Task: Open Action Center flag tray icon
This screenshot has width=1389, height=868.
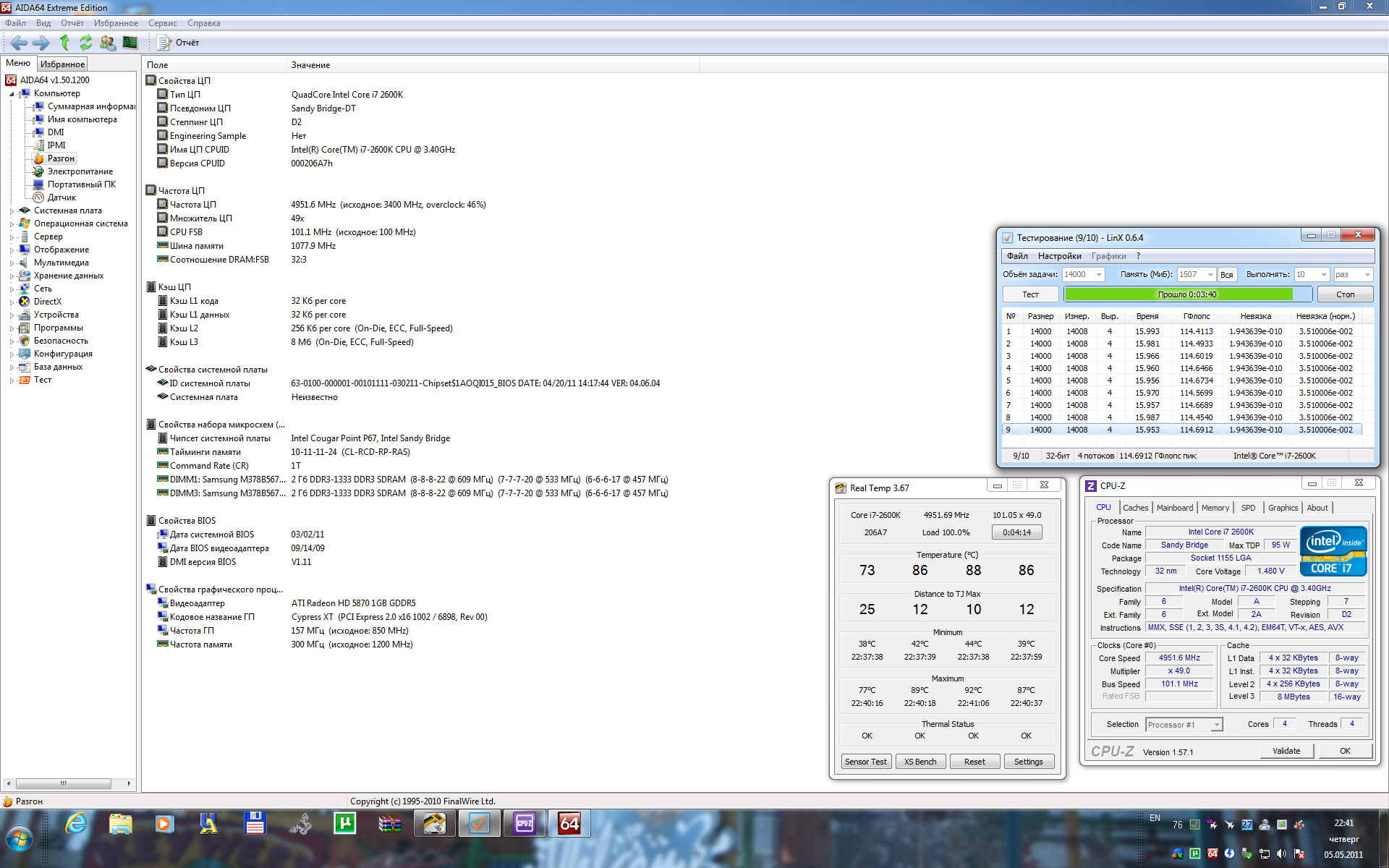Action: [1299, 854]
